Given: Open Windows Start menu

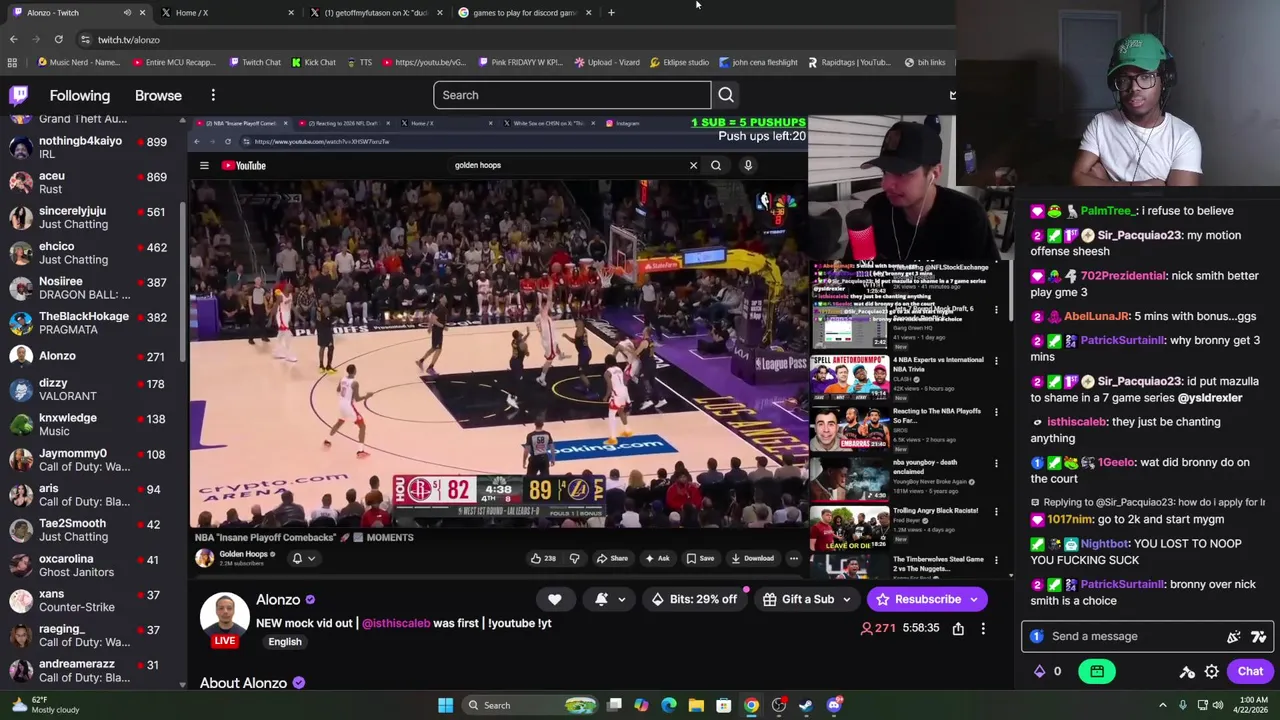Looking at the screenshot, I should pyautogui.click(x=446, y=705).
